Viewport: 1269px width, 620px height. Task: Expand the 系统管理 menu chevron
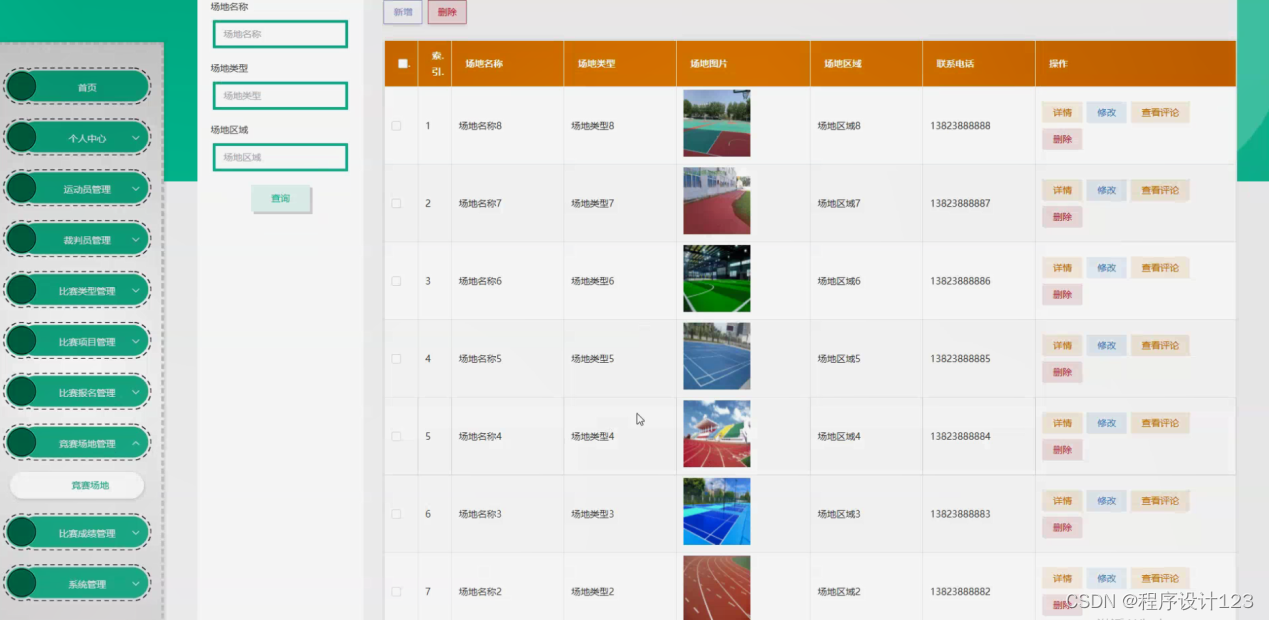[135, 584]
